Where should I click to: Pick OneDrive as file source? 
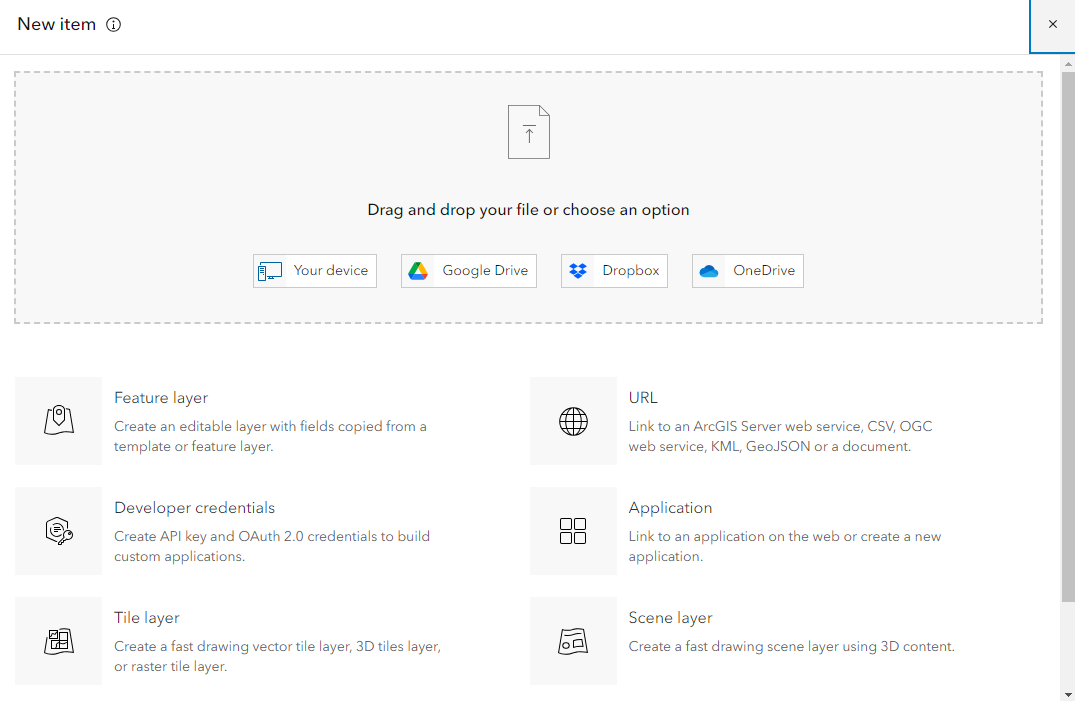[x=748, y=271]
